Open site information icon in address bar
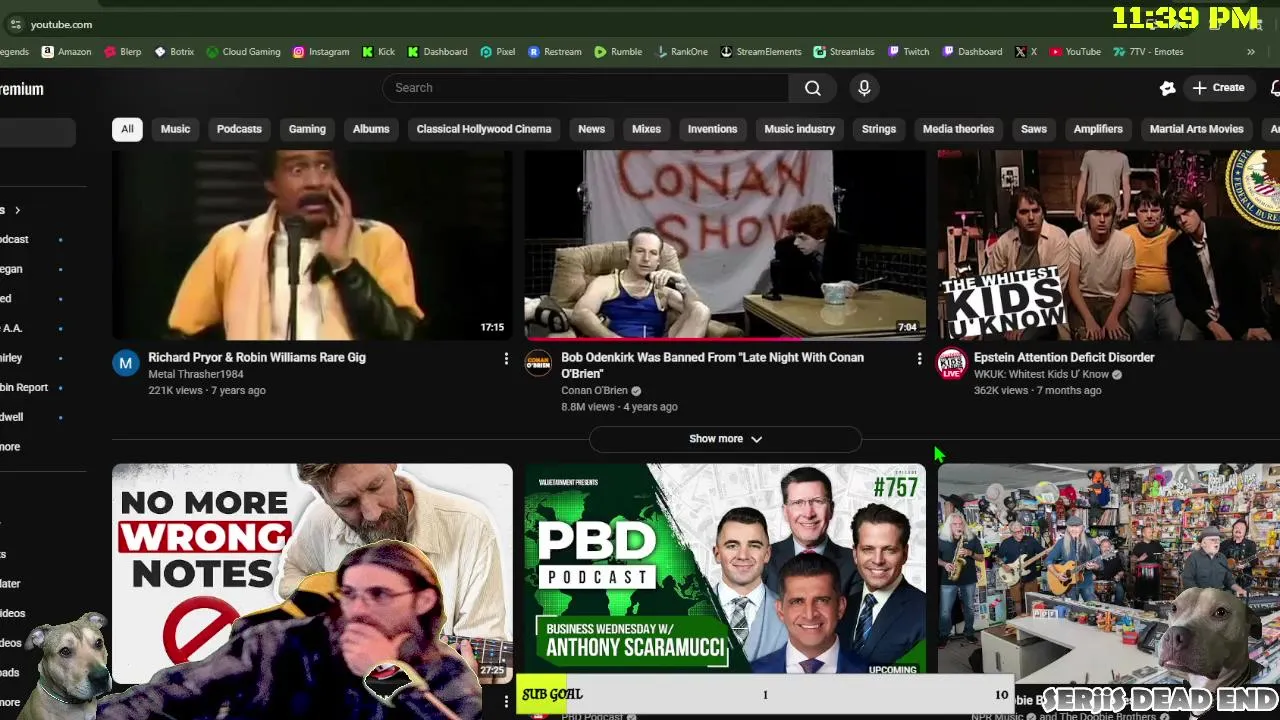The width and height of the screenshot is (1280, 720). click(15, 24)
